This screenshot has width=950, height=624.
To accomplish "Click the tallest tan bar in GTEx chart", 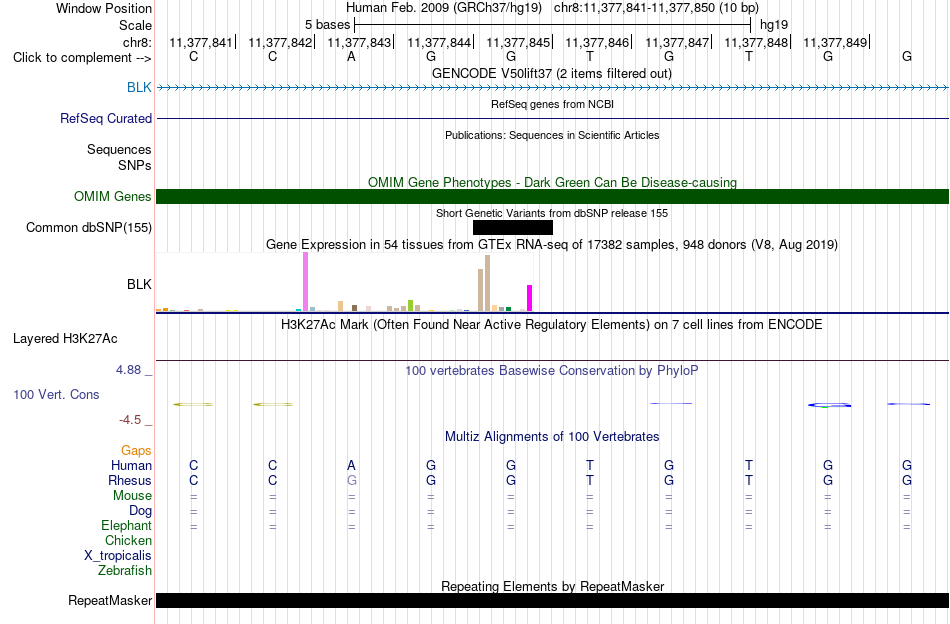I will click(x=487, y=283).
